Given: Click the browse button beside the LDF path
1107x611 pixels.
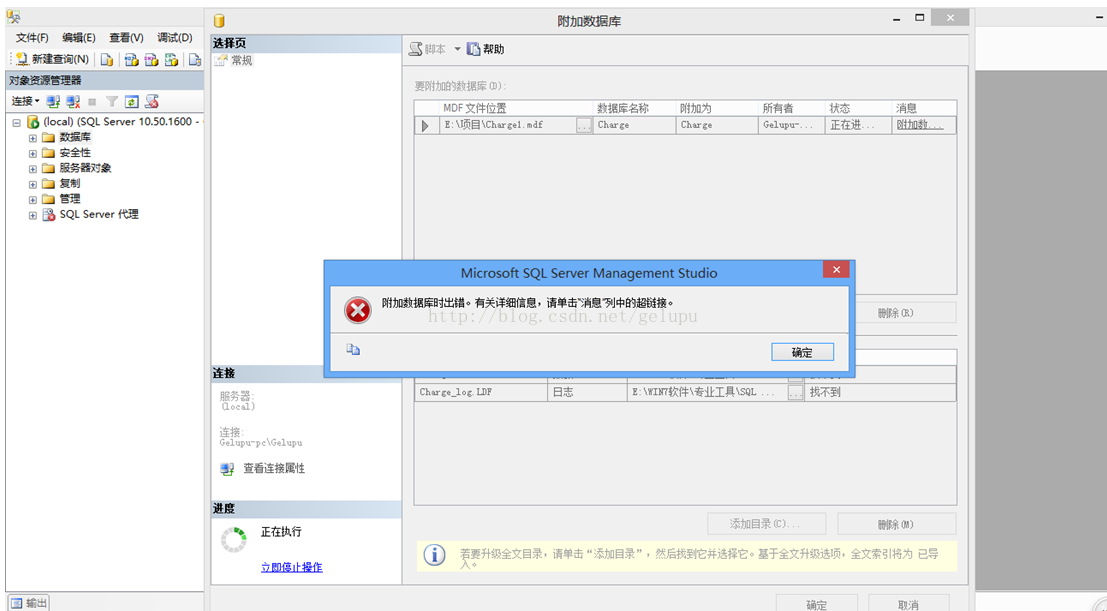Looking at the screenshot, I should click(x=795, y=393).
